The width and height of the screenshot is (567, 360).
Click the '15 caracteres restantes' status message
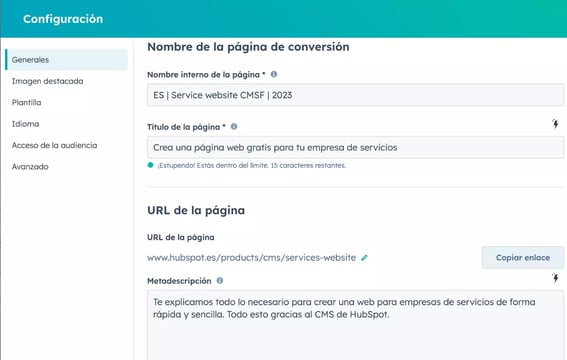(308, 166)
